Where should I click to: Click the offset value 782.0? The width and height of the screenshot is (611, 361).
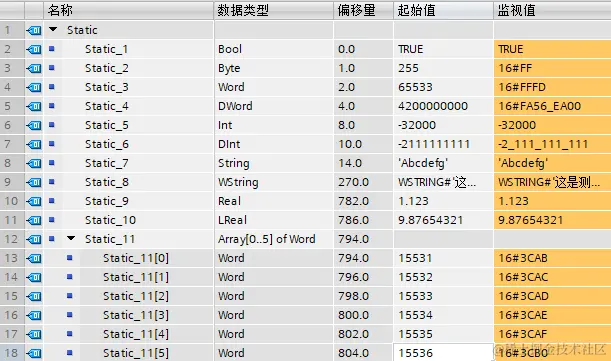pos(353,201)
